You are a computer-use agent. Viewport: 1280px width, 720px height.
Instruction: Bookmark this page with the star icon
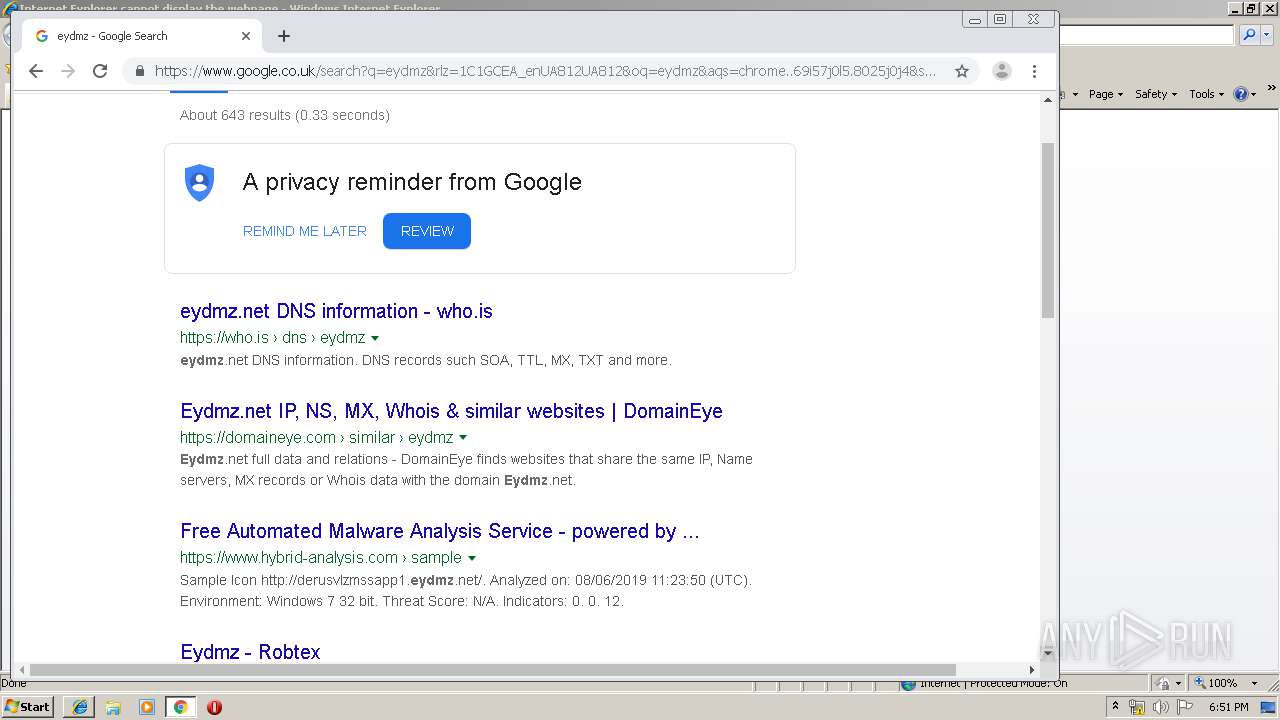(x=962, y=71)
